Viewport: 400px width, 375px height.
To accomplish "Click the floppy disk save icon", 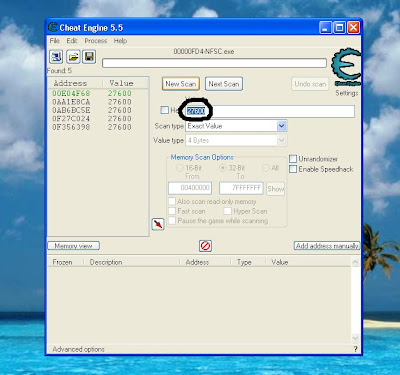I will click(89, 57).
